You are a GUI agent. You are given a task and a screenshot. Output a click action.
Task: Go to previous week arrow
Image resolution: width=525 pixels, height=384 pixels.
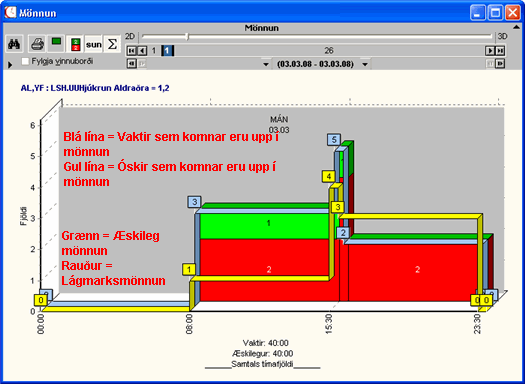(x=142, y=51)
